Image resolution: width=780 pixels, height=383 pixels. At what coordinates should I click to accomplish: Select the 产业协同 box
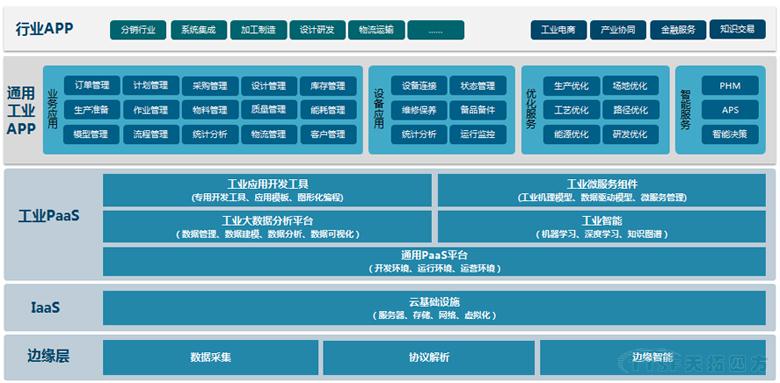(x=618, y=30)
